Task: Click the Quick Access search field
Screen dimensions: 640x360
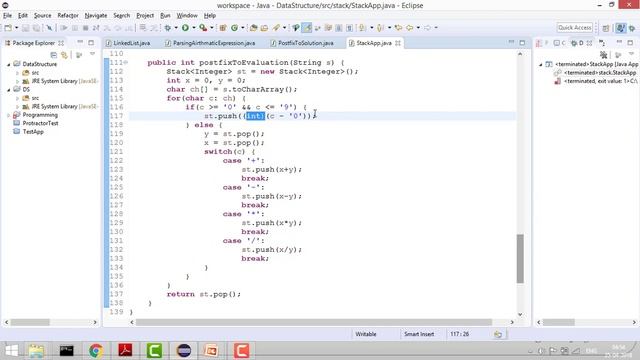Action: pos(575,27)
